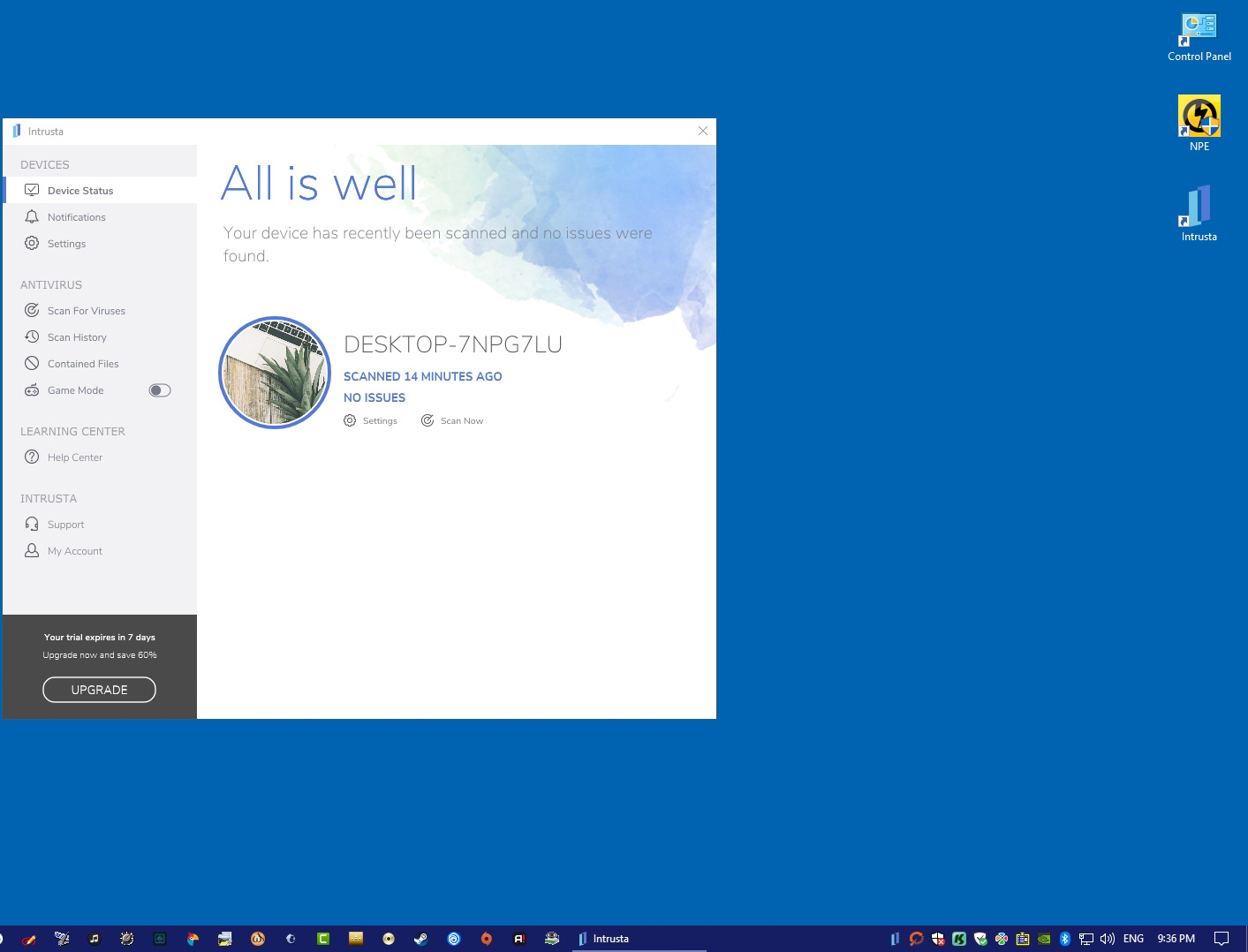The image size is (1248, 952).
Task: Open the music note taskbar icon
Action: [x=95, y=939]
